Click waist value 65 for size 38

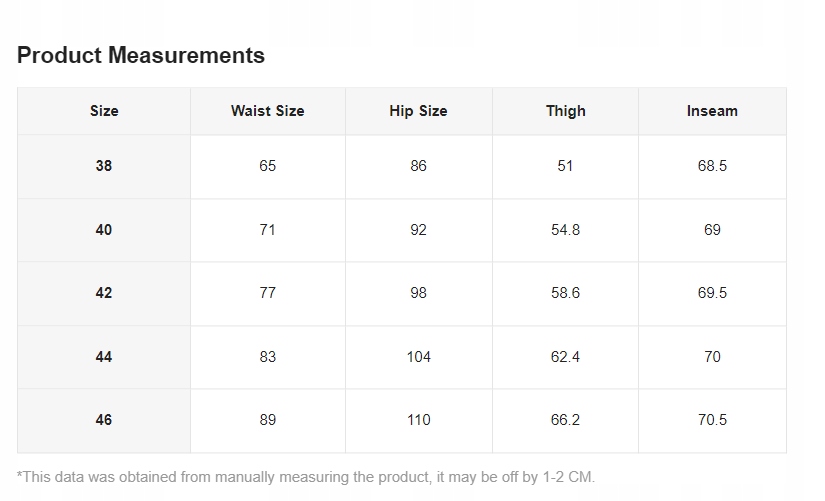coord(267,166)
